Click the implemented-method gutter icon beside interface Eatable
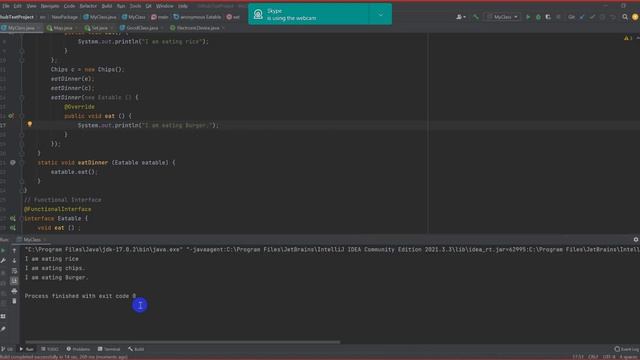Screen dimensions: 640x360 (13, 218)
